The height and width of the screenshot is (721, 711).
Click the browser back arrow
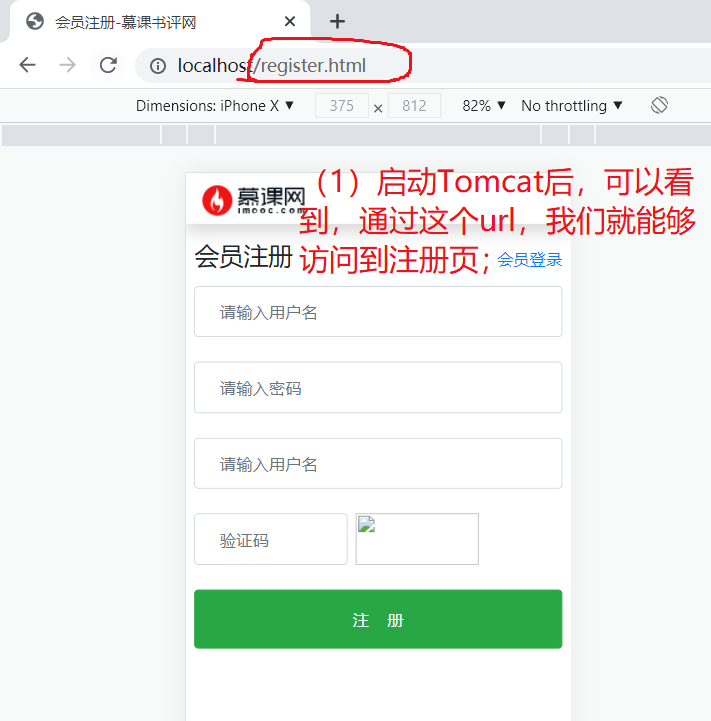point(28,65)
